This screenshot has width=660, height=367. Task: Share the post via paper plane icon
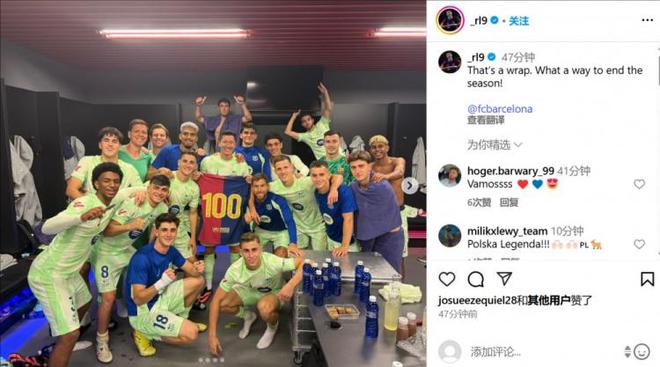[504, 279]
